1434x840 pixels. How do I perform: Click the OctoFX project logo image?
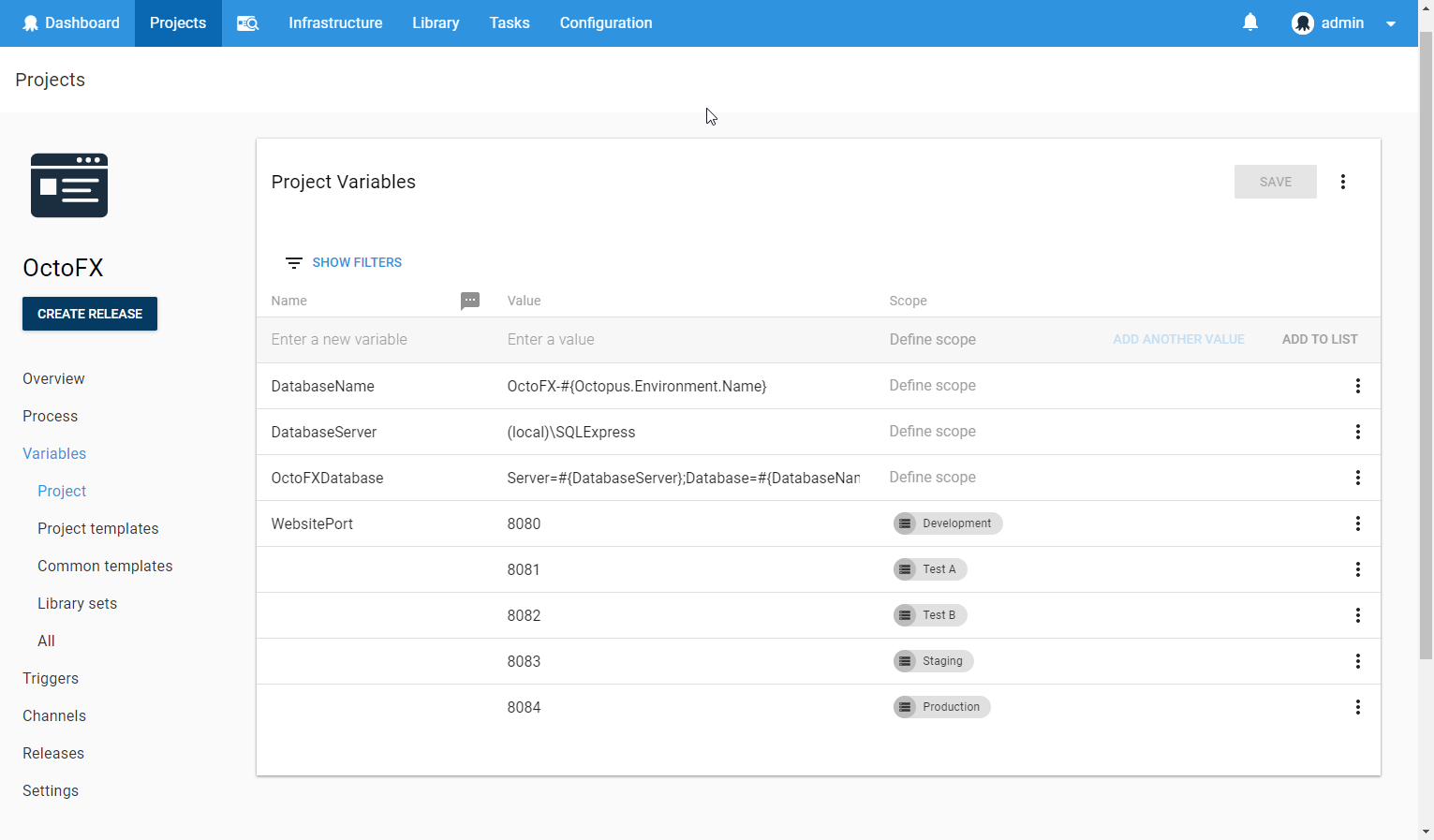point(68,185)
